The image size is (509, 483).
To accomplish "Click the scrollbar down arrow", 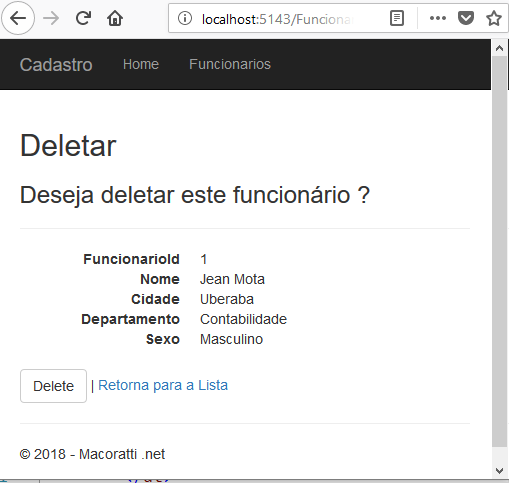I will pos(499,471).
